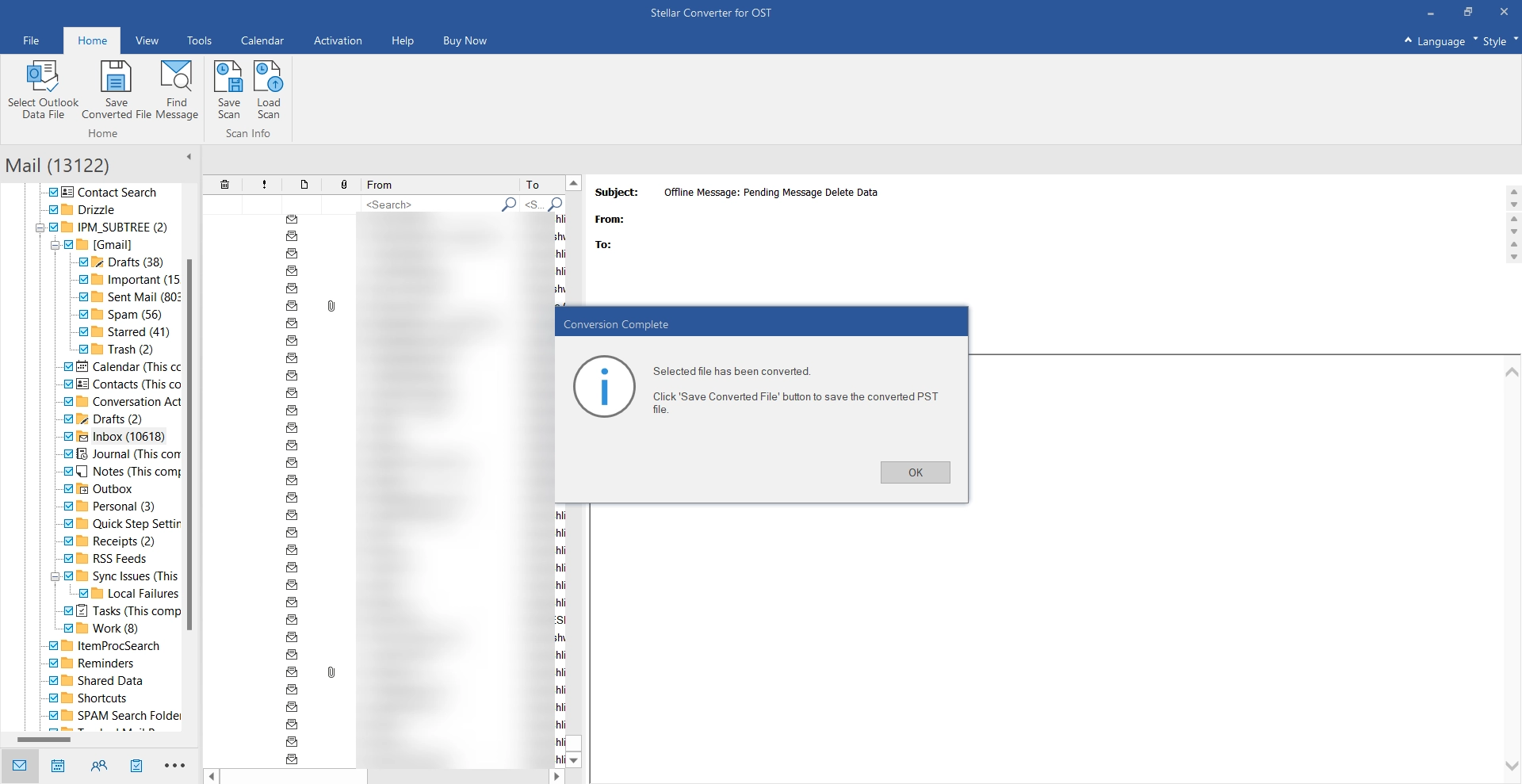Click the Save Scan icon
This screenshot has height=784, width=1522.
[x=228, y=78]
